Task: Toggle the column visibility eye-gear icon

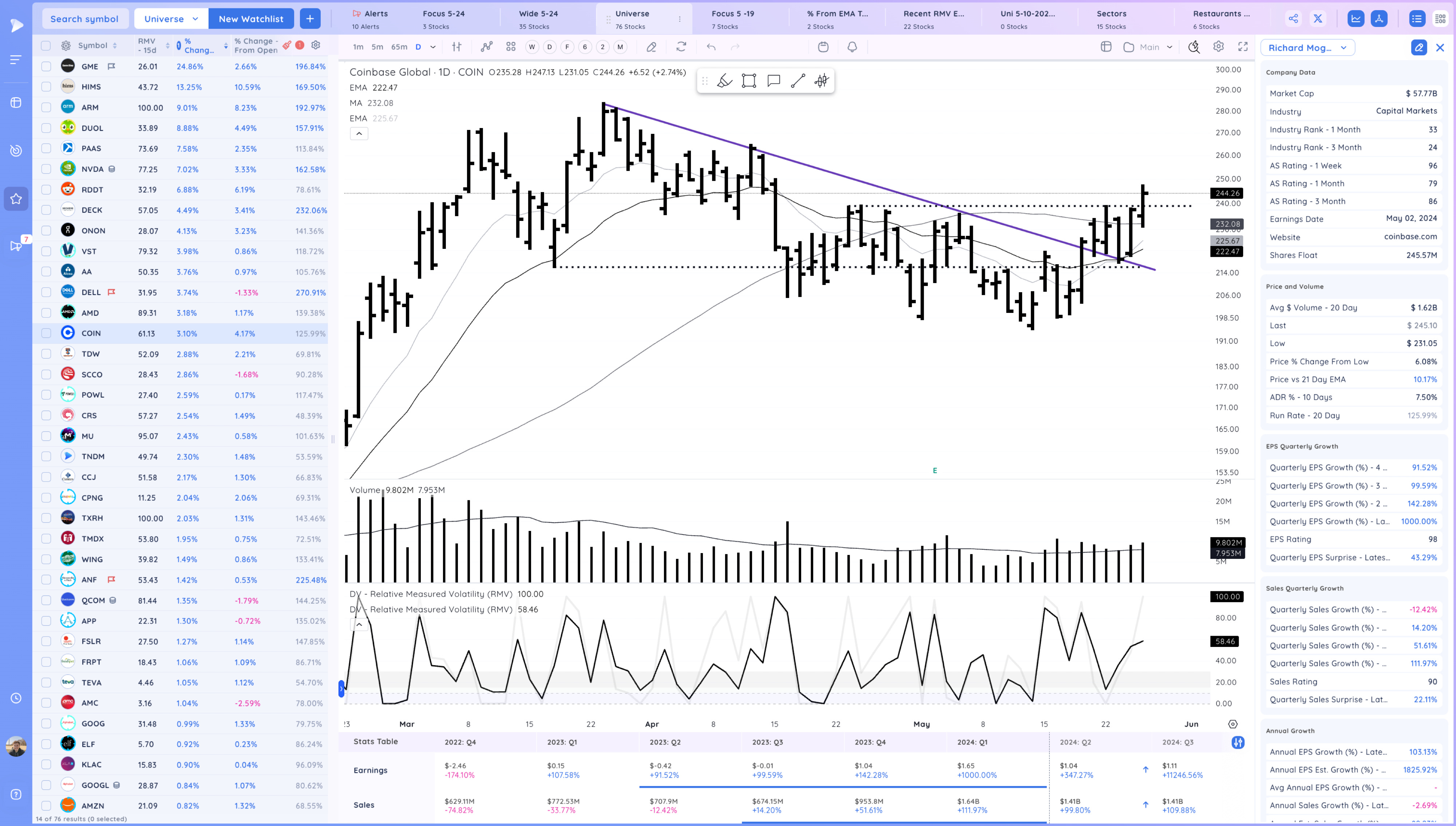Action: click(66, 46)
